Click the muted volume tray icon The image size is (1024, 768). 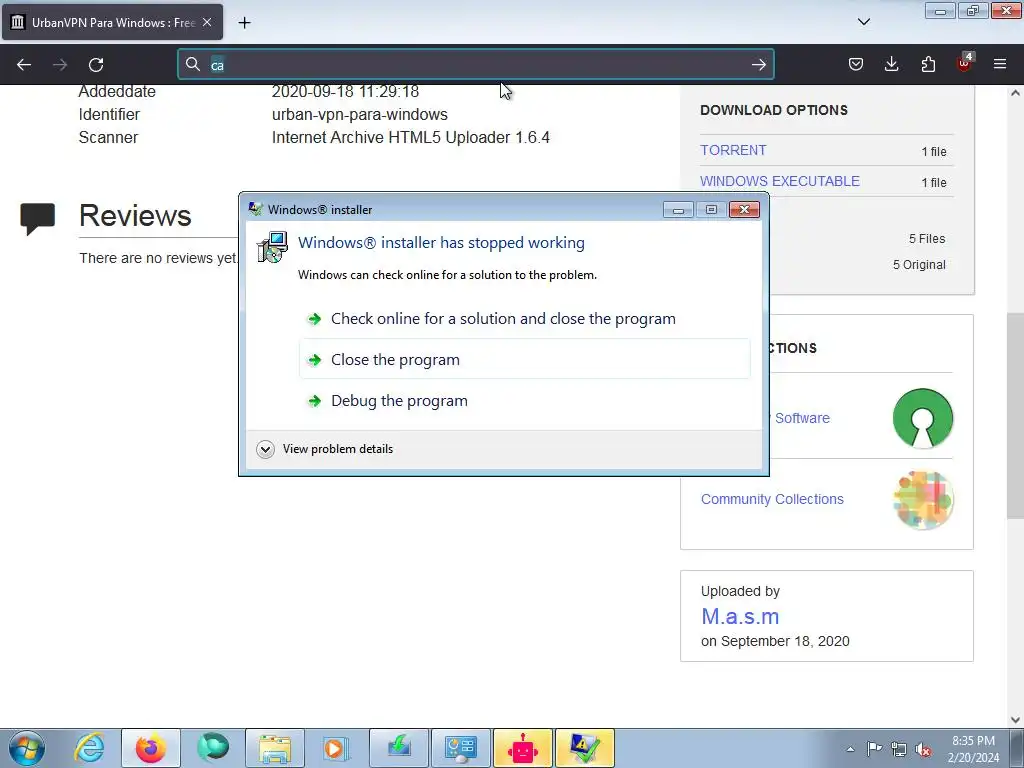[923, 749]
